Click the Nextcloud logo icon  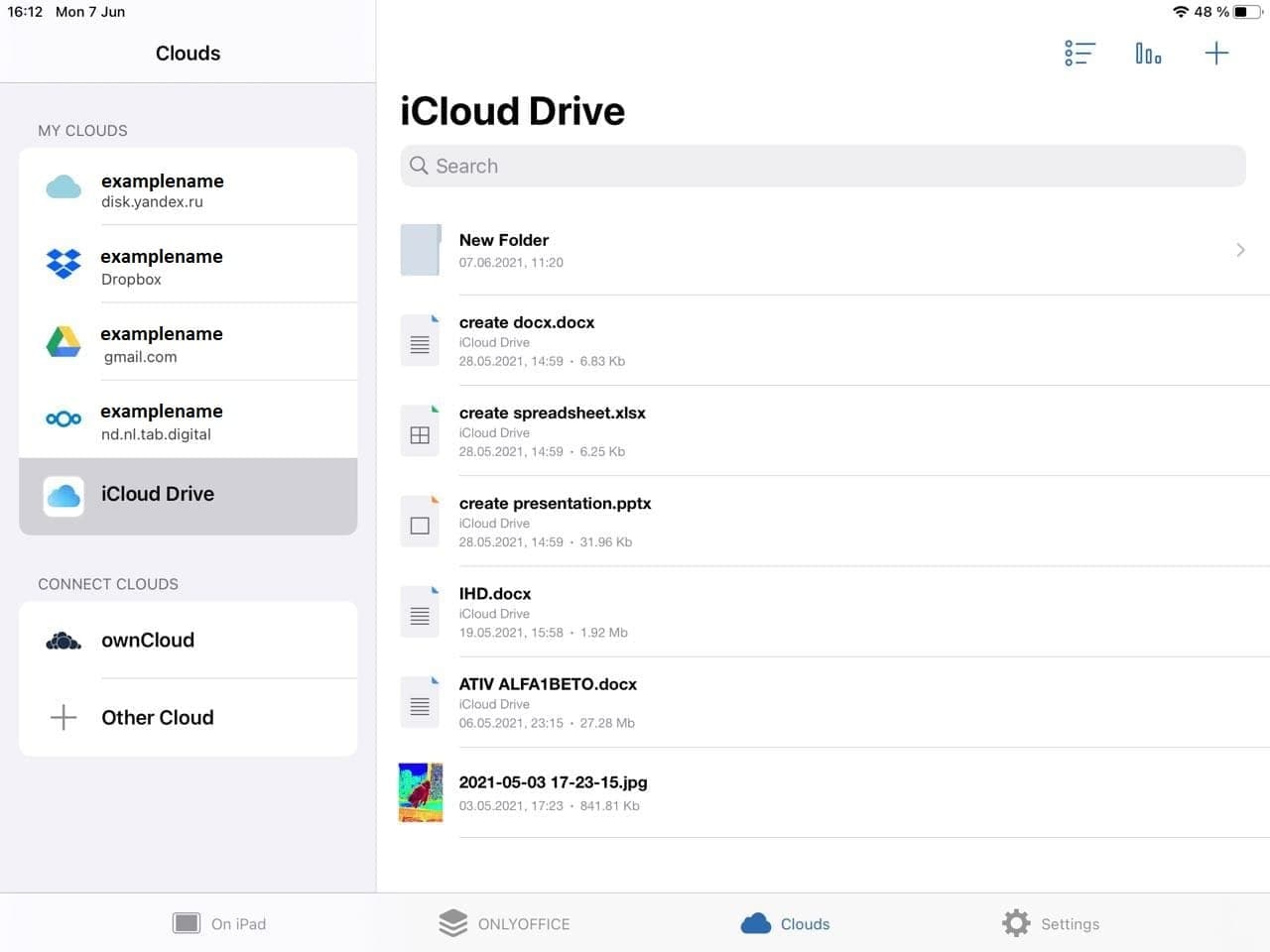(x=63, y=418)
